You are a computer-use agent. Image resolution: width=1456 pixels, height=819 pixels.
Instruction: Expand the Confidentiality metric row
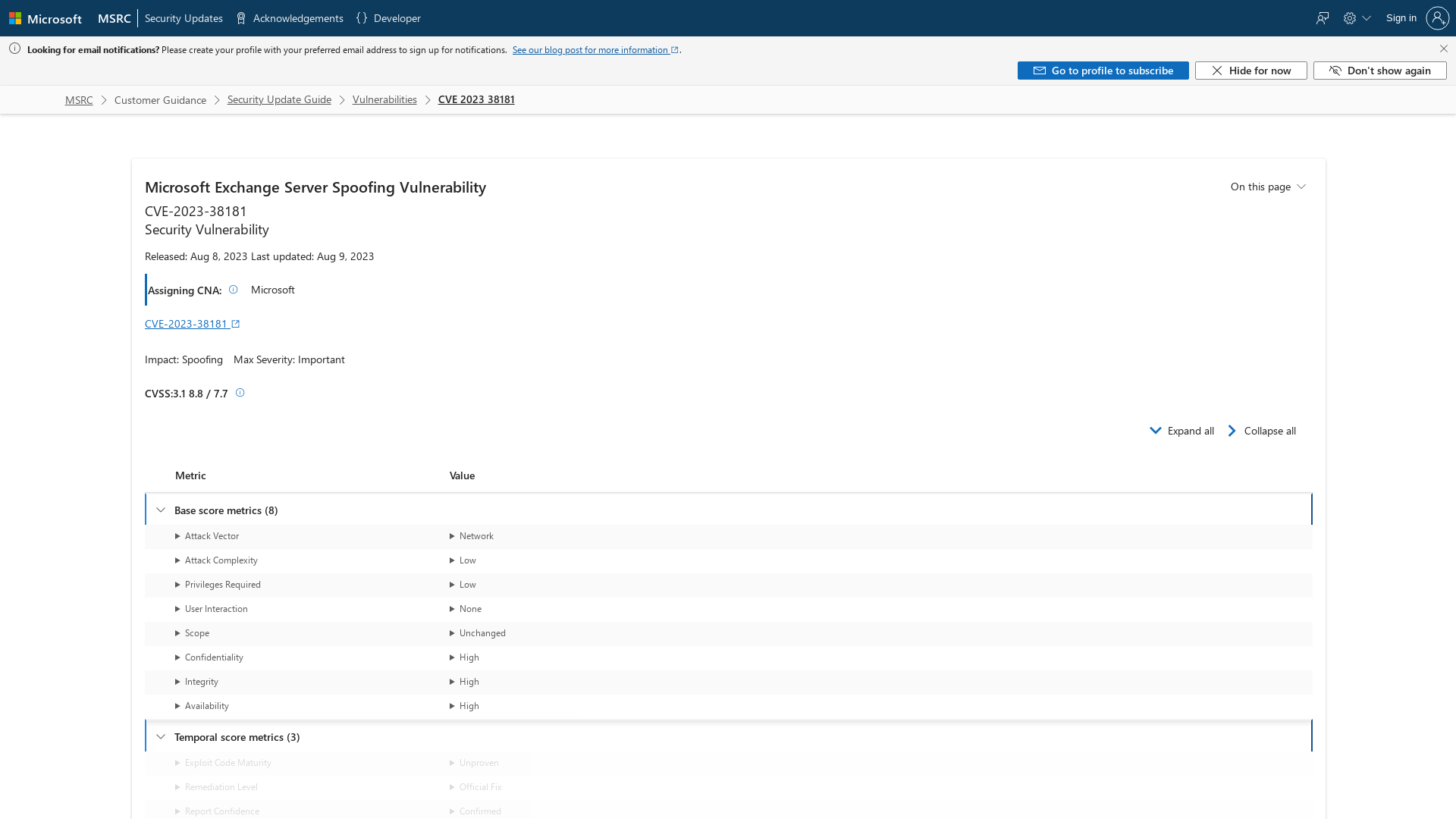tap(209, 657)
